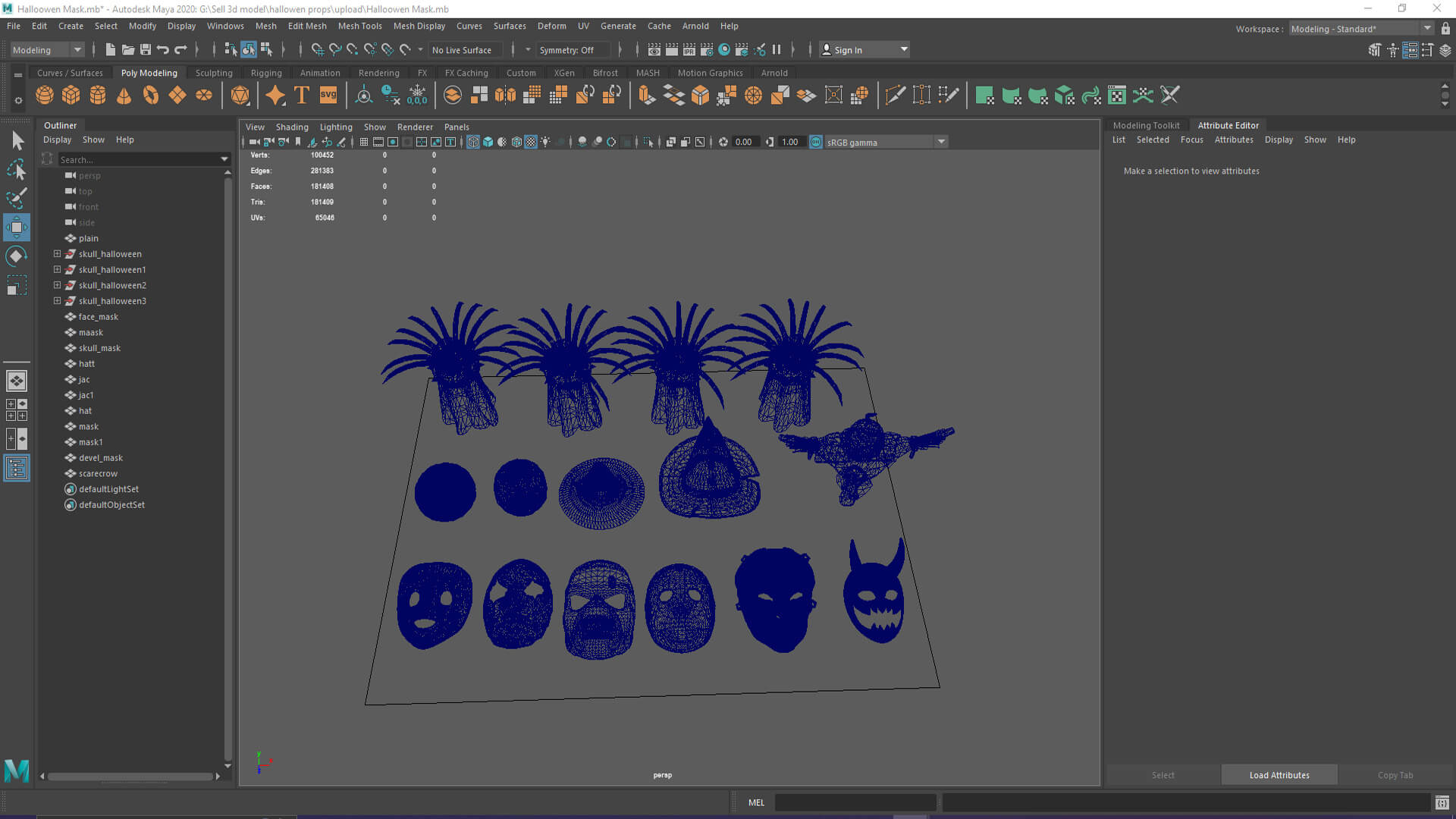This screenshot has width=1456, height=819.
Task: Click the Symmetry: Off field
Action: pyautogui.click(x=573, y=50)
